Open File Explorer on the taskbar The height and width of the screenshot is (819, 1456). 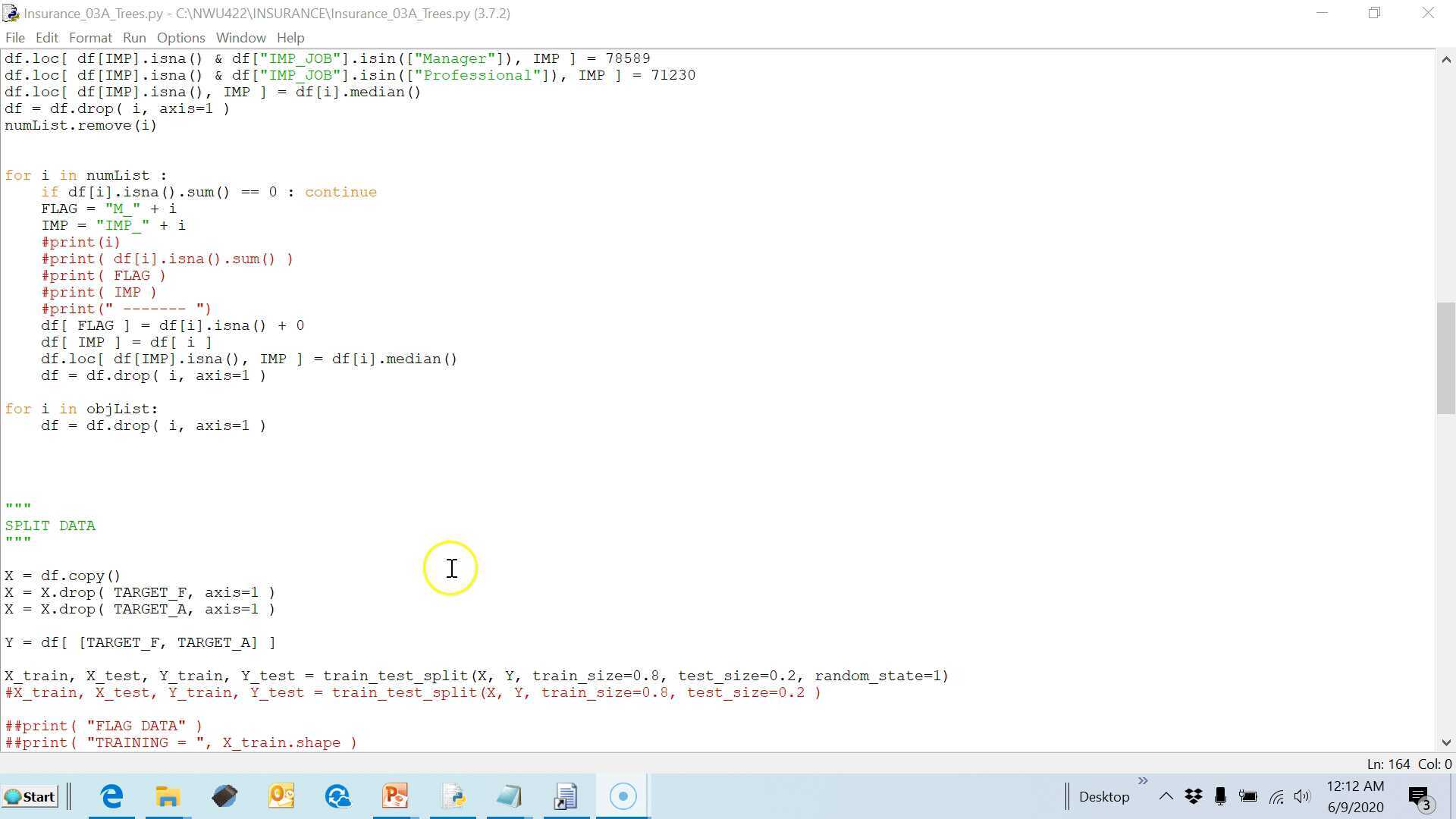pos(168,795)
